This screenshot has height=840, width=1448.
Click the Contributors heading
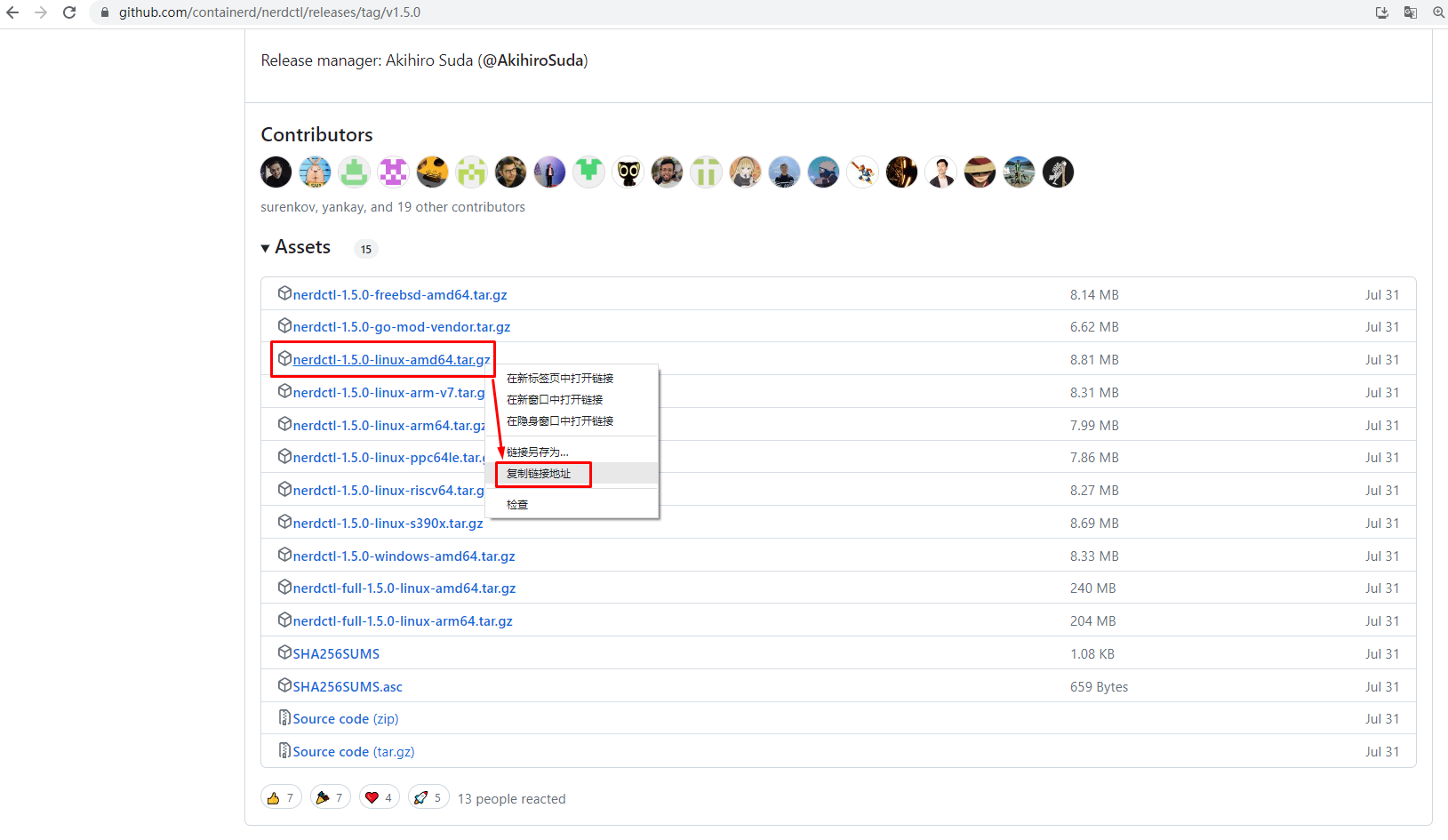[x=316, y=135]
